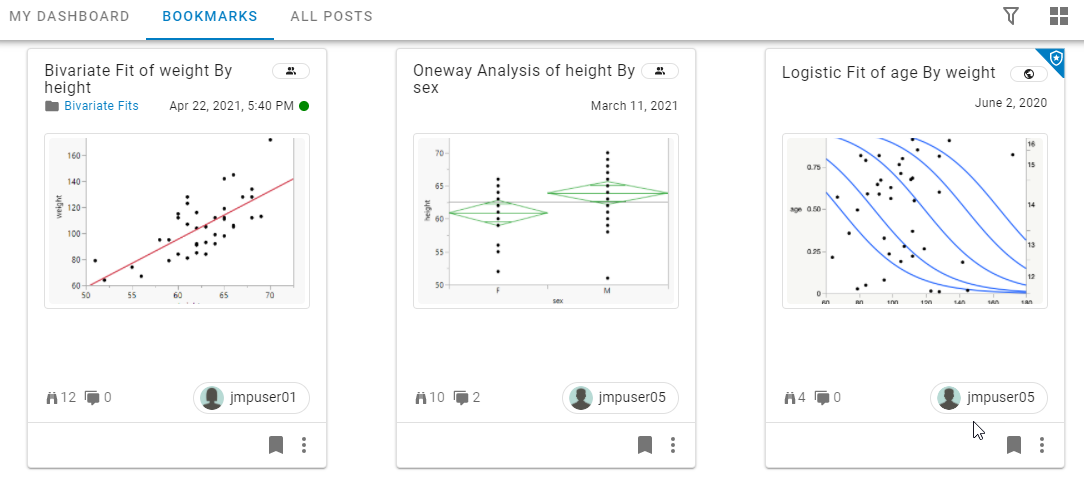Click the group sharing icon on Bivariate Fit
This screenshot has height=481, width=1084.
click(x=291, y=71)
